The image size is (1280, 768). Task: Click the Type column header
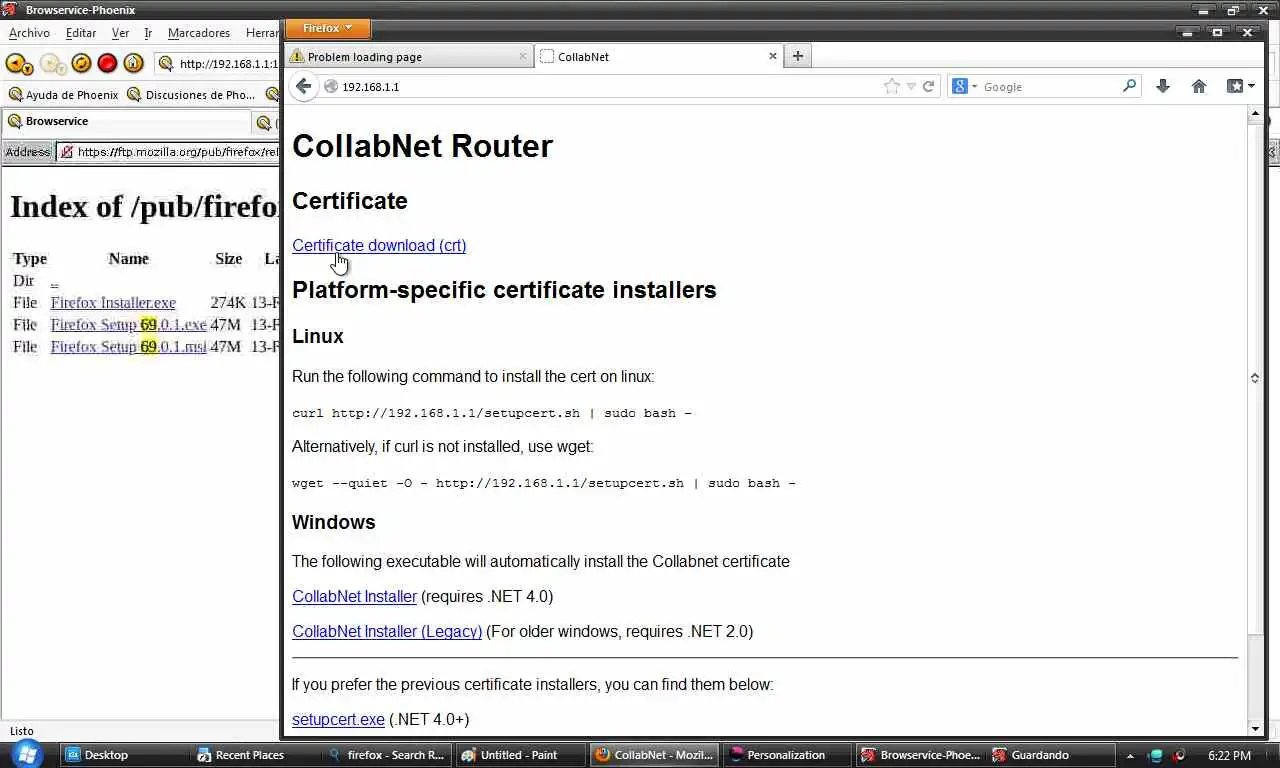(30, 259)
